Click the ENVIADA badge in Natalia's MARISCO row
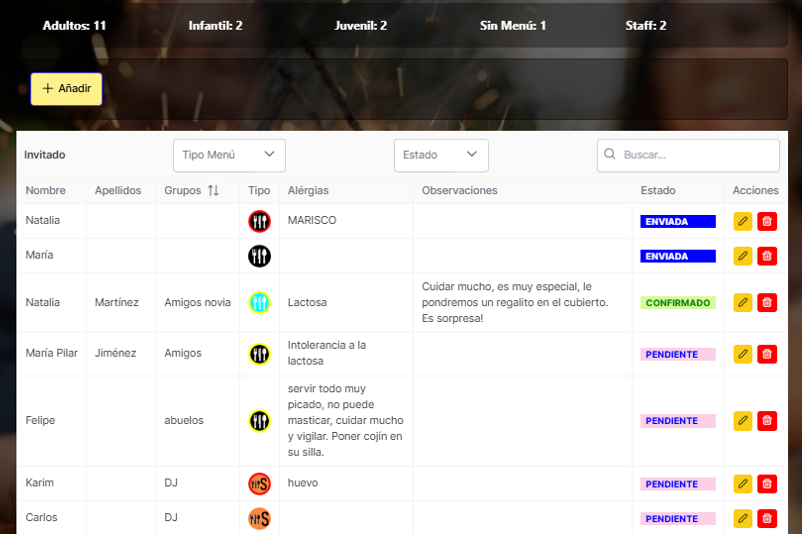The image size is (802, 534). click(x=678, y=221)
